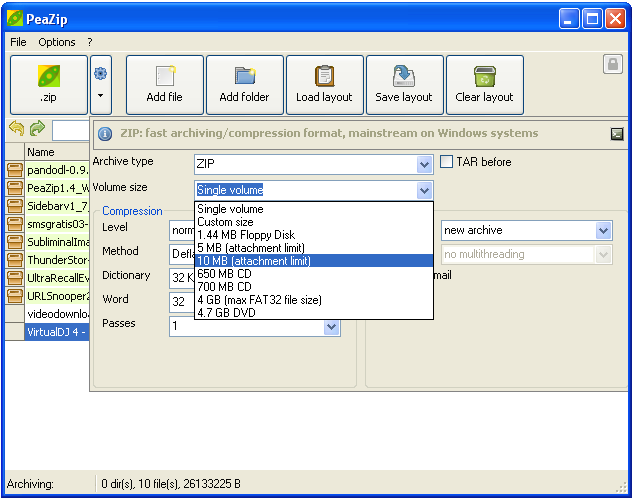Click archive icon for PeaZip1.4 row
The image size is (632, 498).
pyautogui.click(x=15, y=188)
